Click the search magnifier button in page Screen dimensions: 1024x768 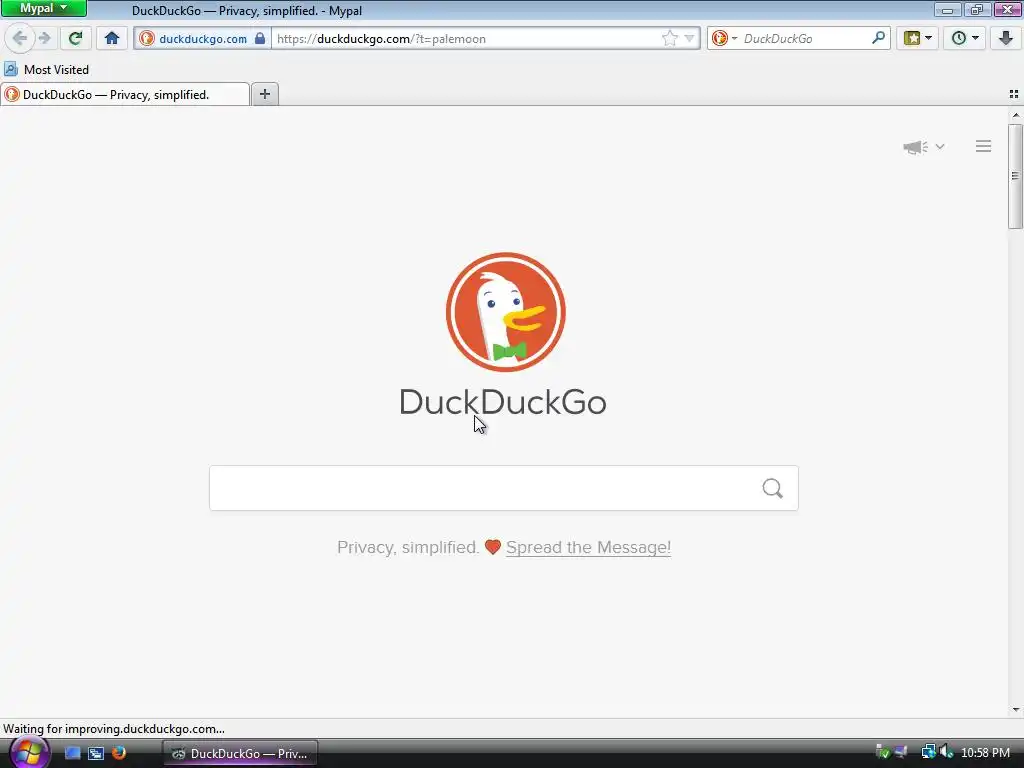point(773,488)
